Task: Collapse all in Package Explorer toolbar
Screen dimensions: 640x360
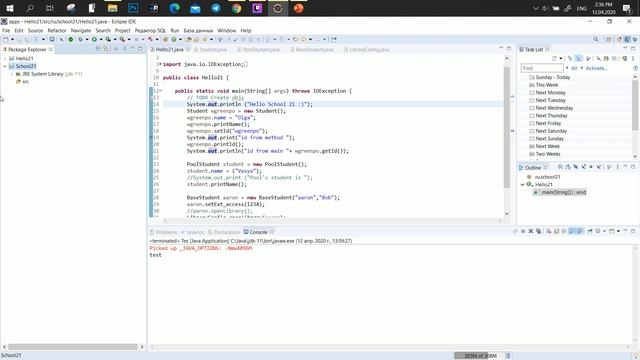Action: [x=98, y=49]
